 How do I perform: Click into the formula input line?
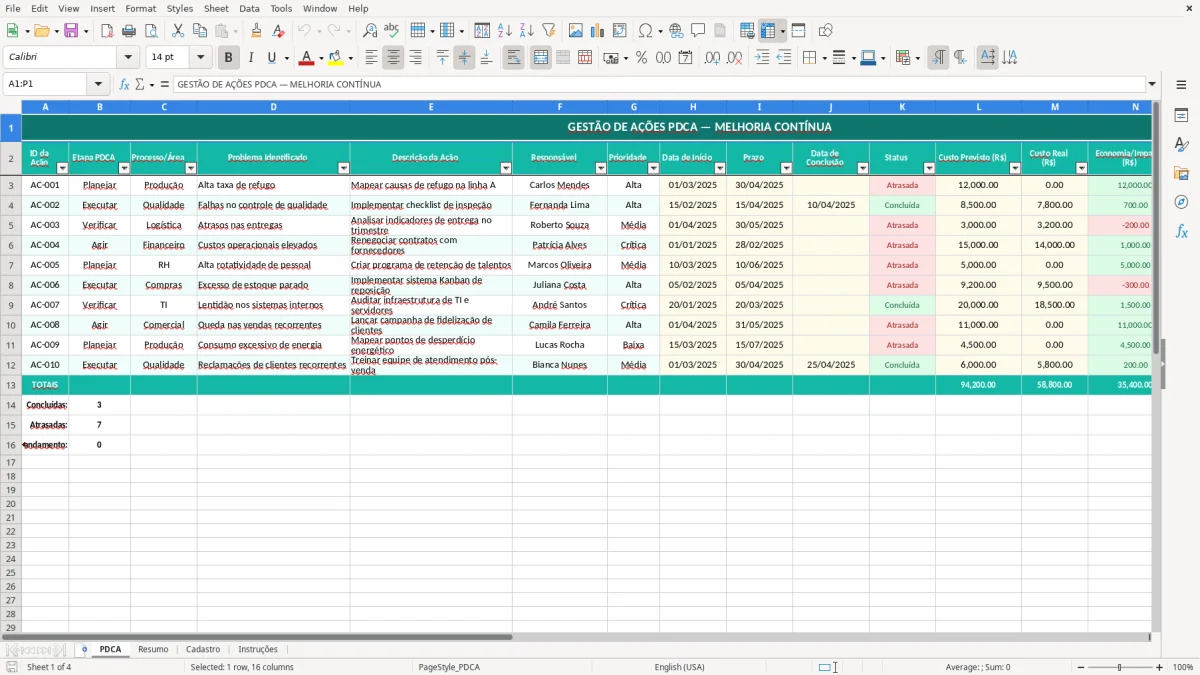(659, 84)
